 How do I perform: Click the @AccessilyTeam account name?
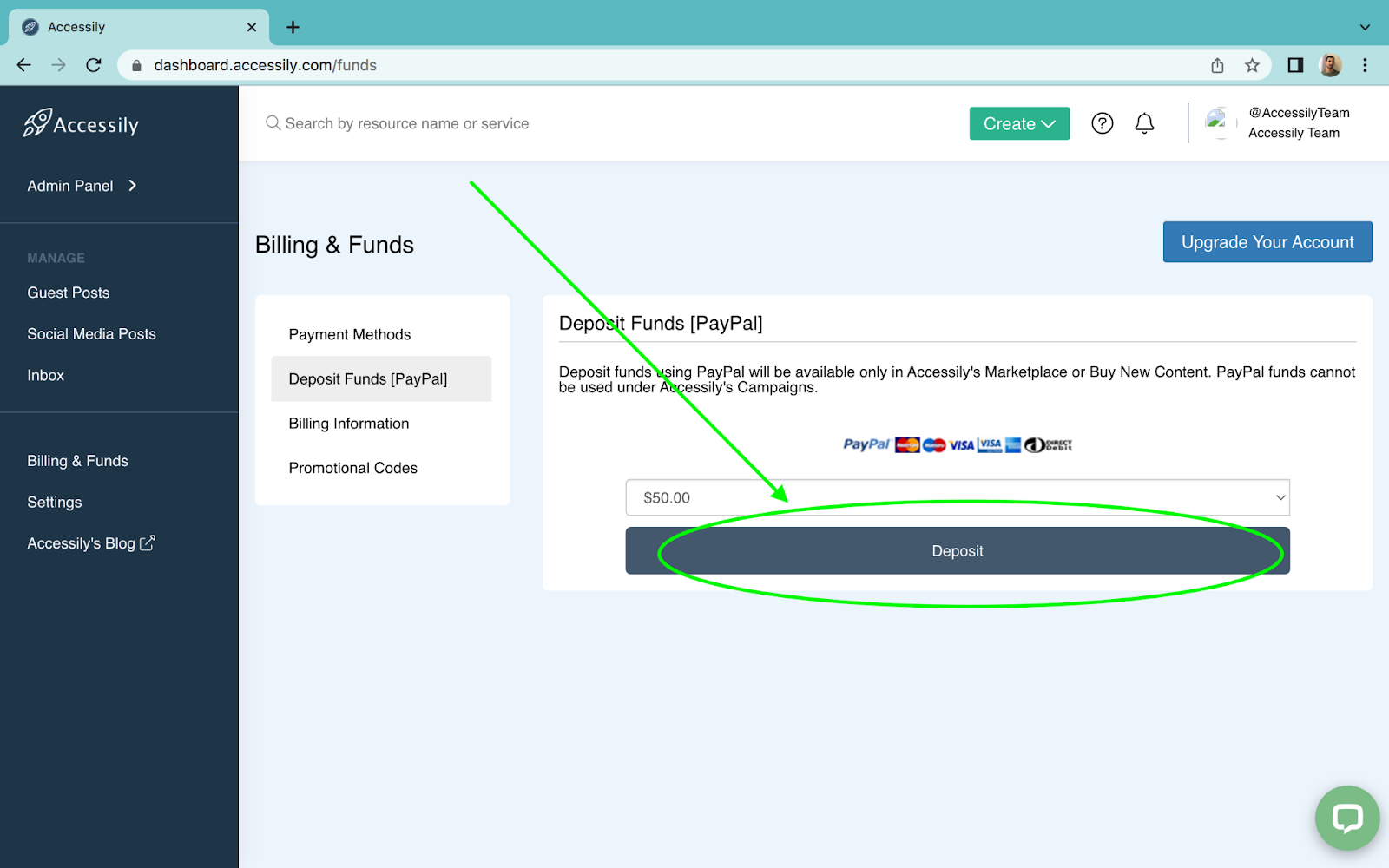1299,113
